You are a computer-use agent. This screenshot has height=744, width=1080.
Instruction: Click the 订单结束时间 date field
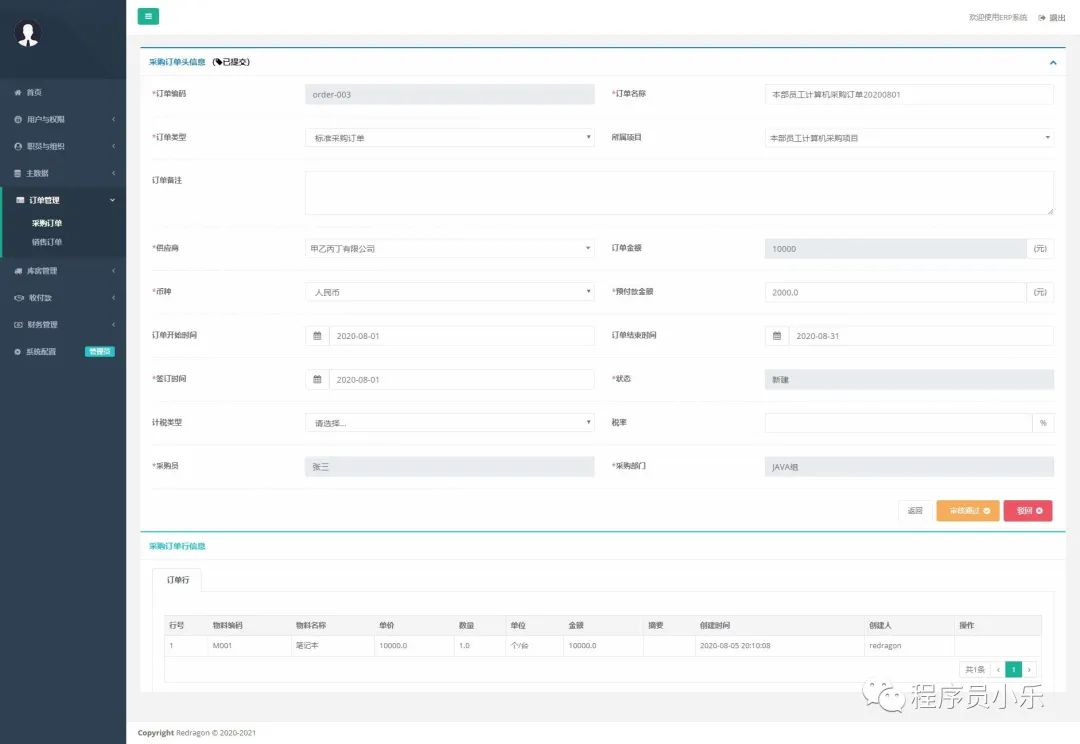point(921,335)
